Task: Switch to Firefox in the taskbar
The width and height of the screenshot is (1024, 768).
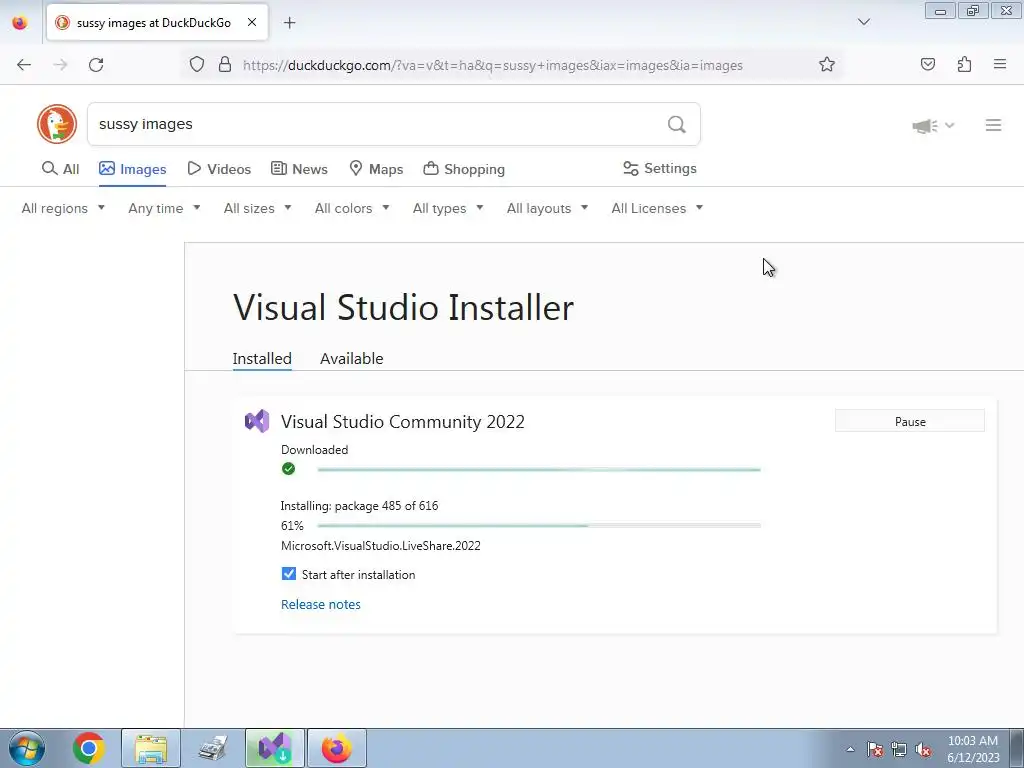Action: [337, 748]
